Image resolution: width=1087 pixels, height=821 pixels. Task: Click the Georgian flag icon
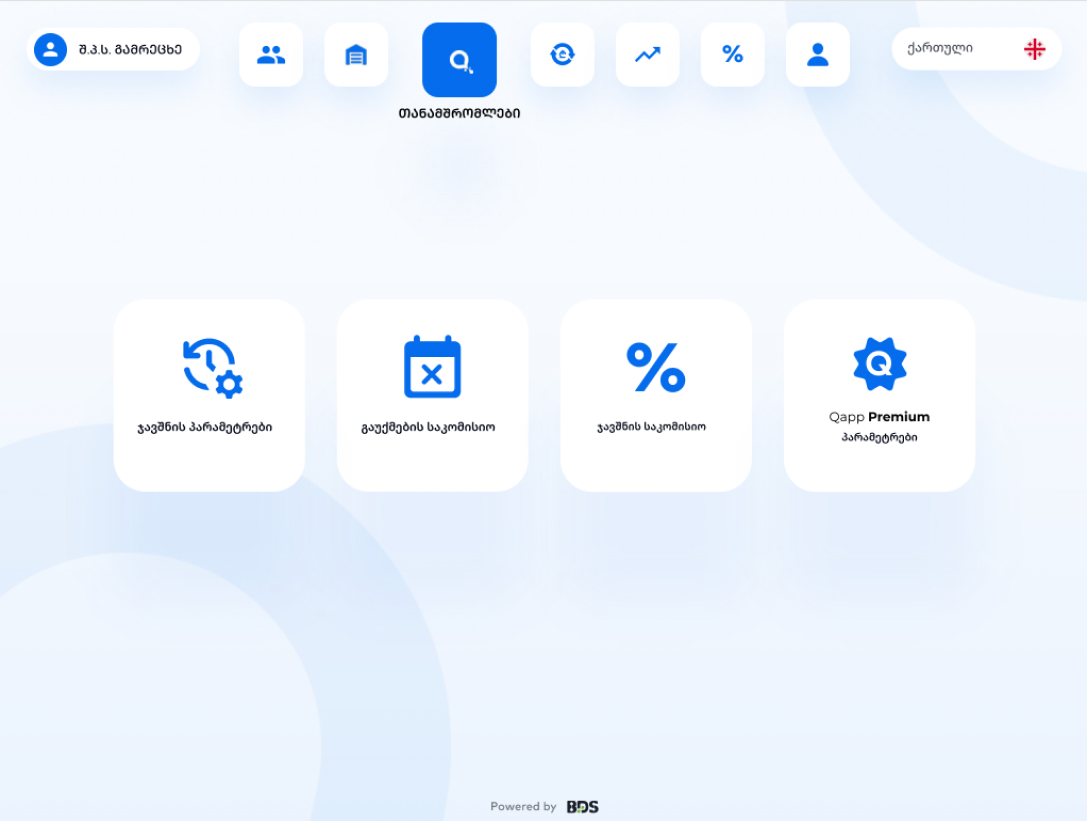pos(1034,49)
